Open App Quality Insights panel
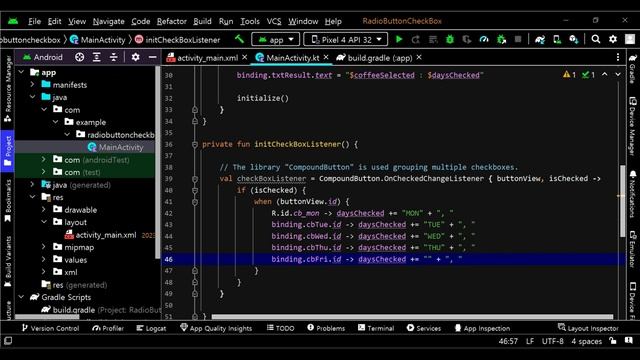 pyautogui.click(x=216, y=328)
